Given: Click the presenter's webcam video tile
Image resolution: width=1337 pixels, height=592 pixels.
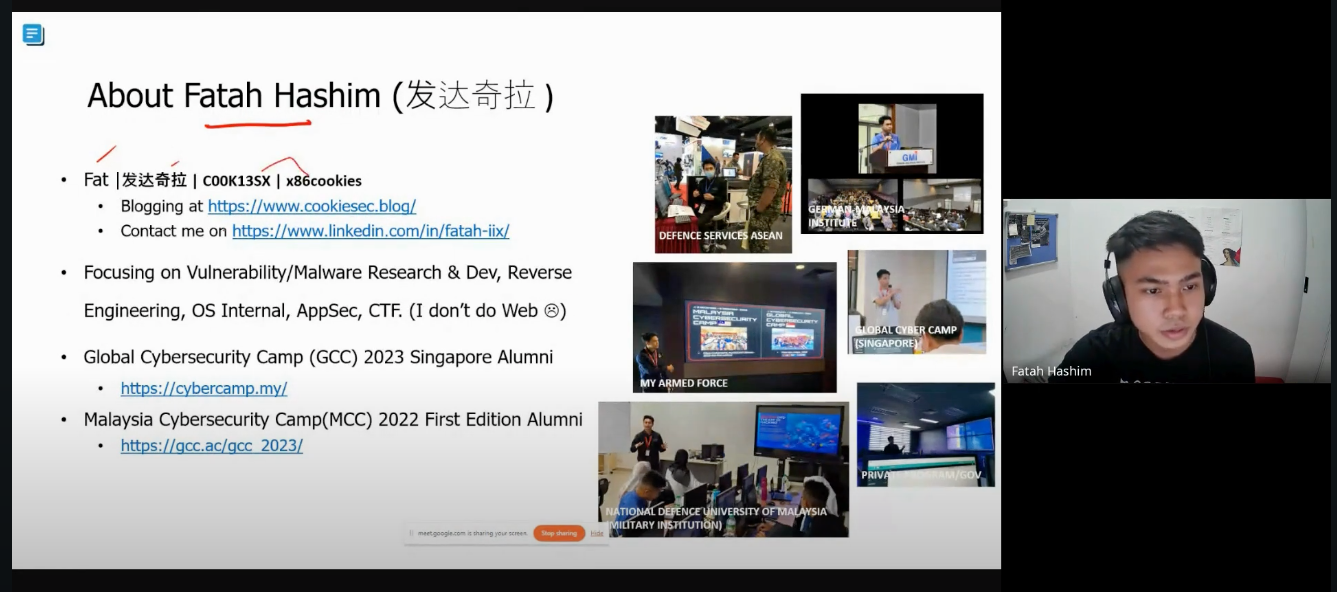Looking at the screenshot, I should tap(1153, 290).
